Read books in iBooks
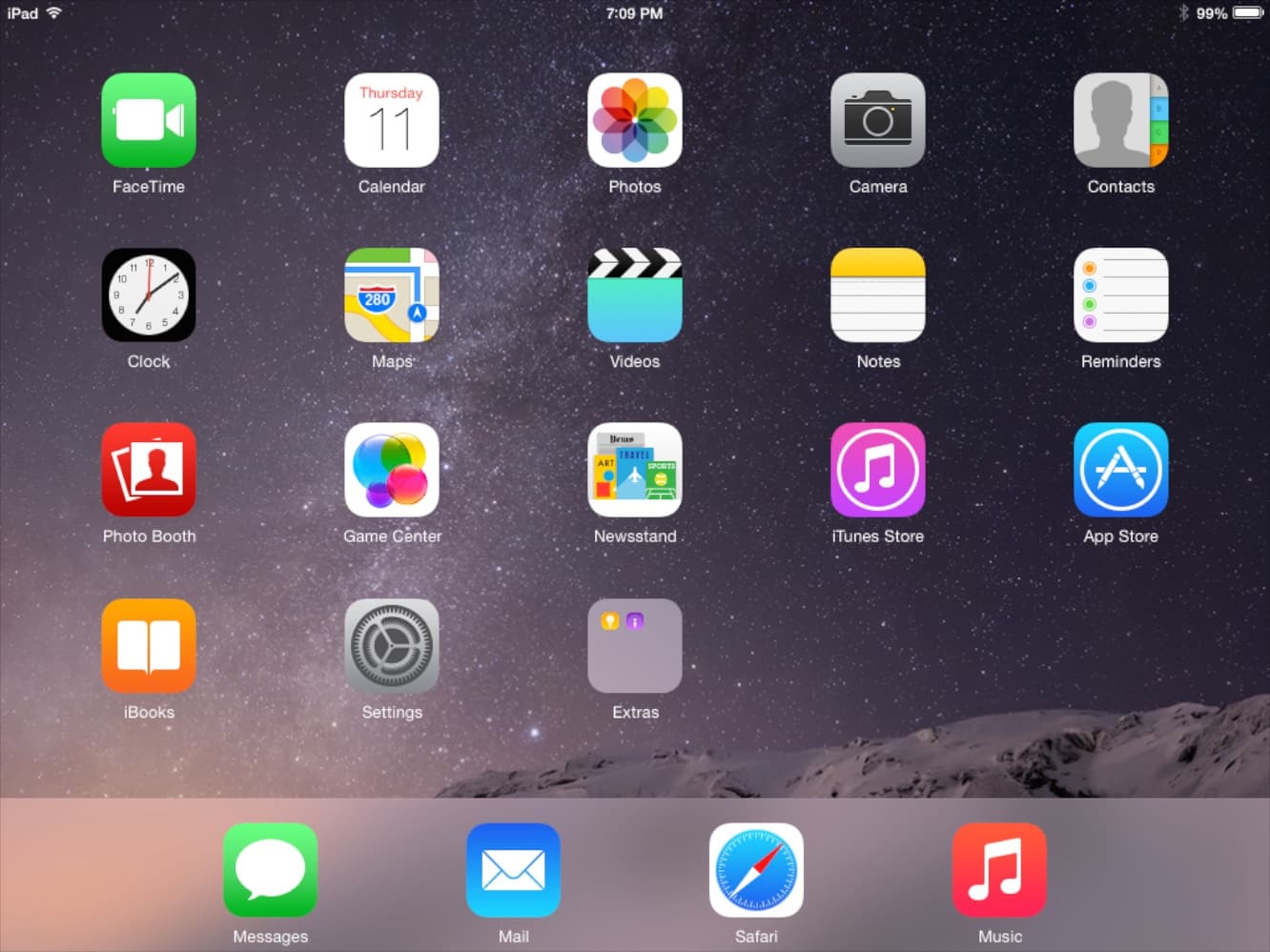Viewport: 1270px width, 952px height. (x=149, y=645)
